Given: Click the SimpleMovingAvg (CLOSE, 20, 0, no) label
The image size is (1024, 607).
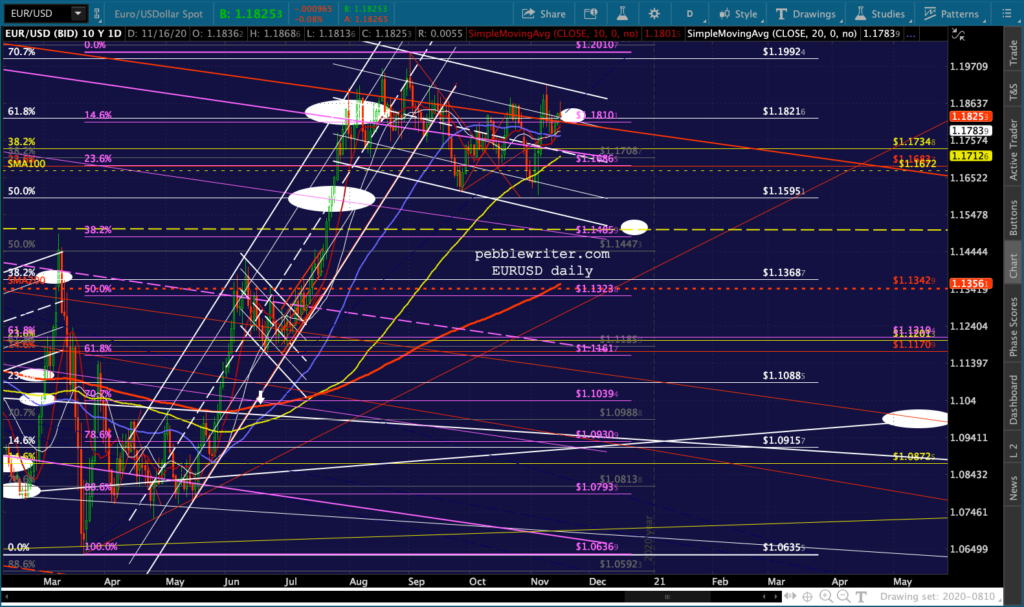Looking at the screenshot, I should pyautogui.click(x=772, y=33).
